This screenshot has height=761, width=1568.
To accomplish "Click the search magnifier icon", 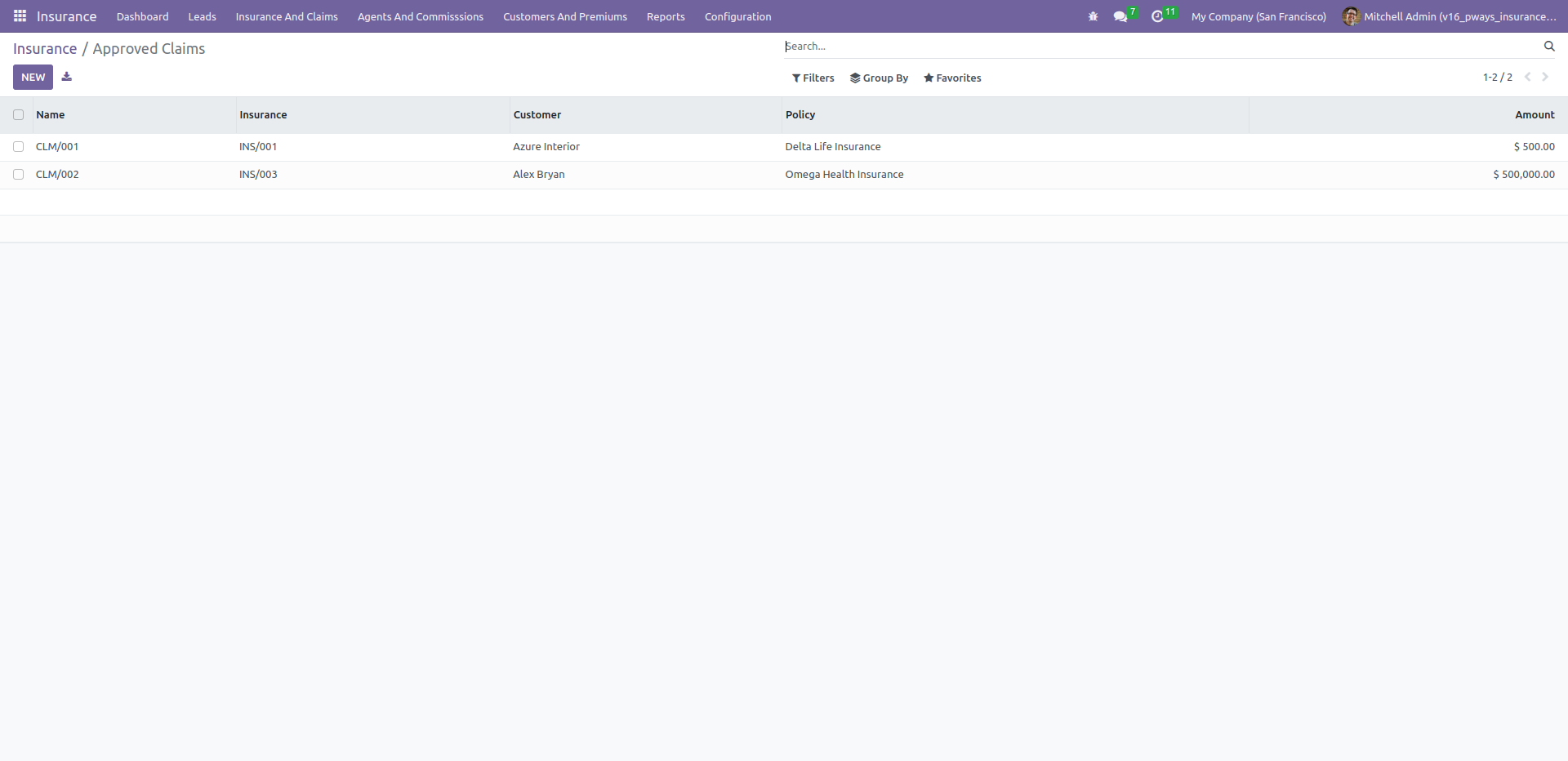I will click(x=1549, y=47).
